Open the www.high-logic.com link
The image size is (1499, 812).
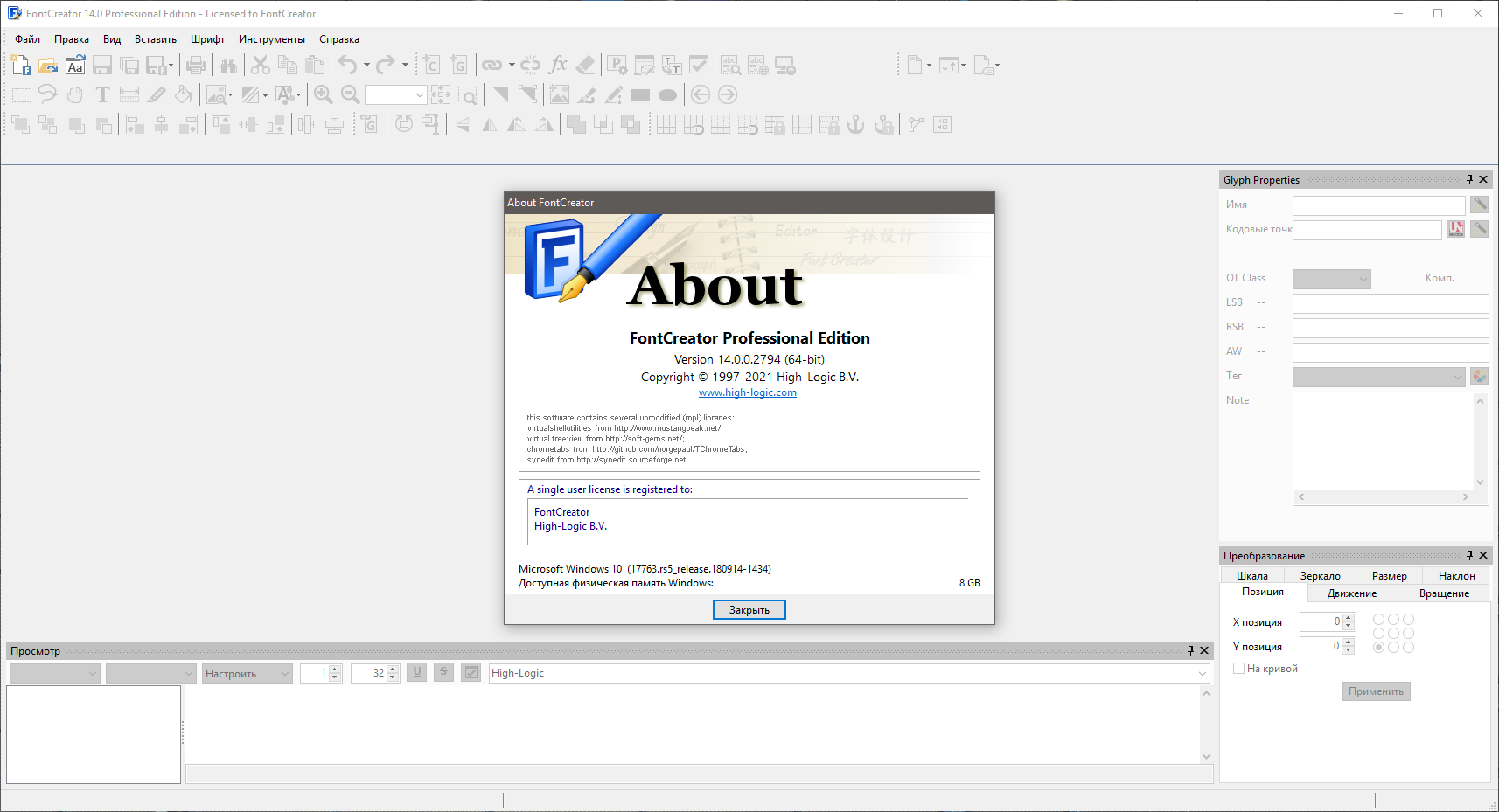[748, 392]
